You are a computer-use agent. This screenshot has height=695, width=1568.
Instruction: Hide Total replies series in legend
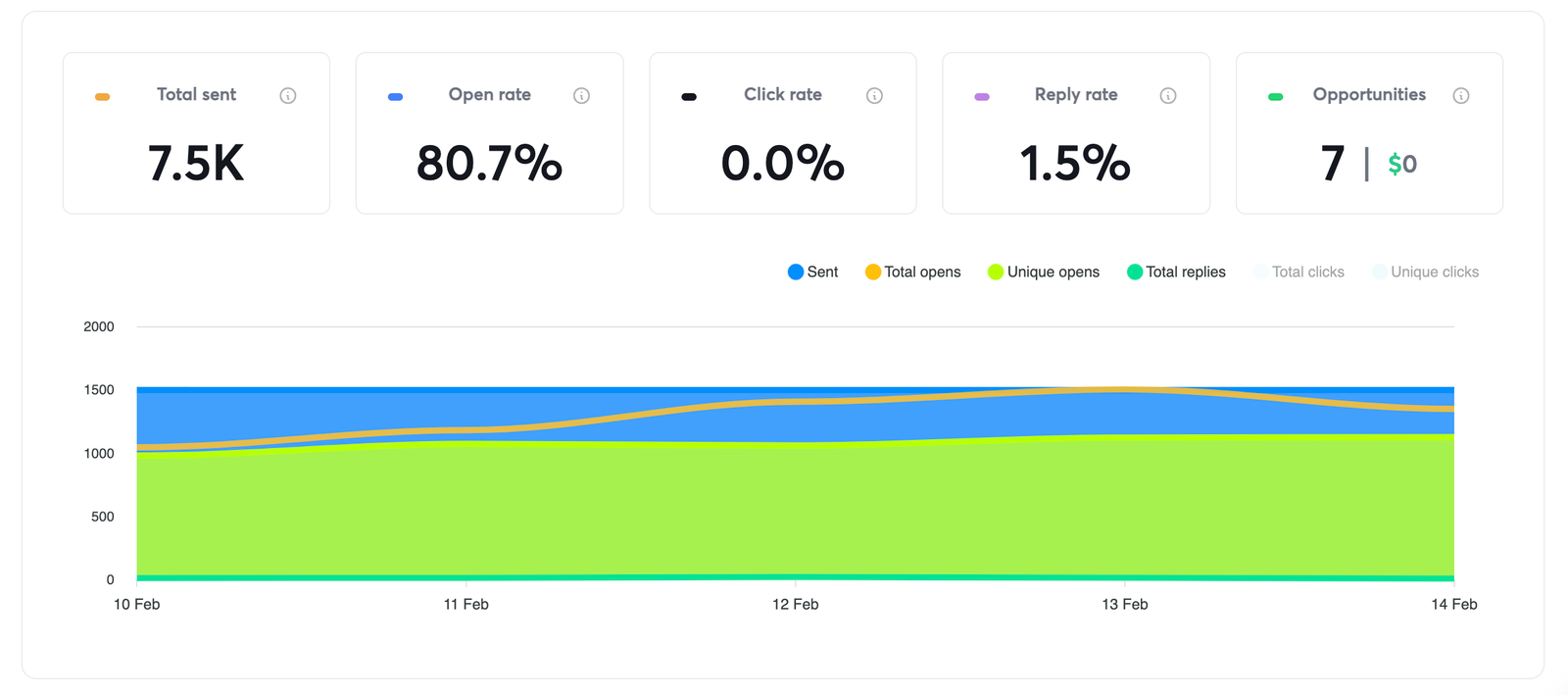(x=1177, y=272)
